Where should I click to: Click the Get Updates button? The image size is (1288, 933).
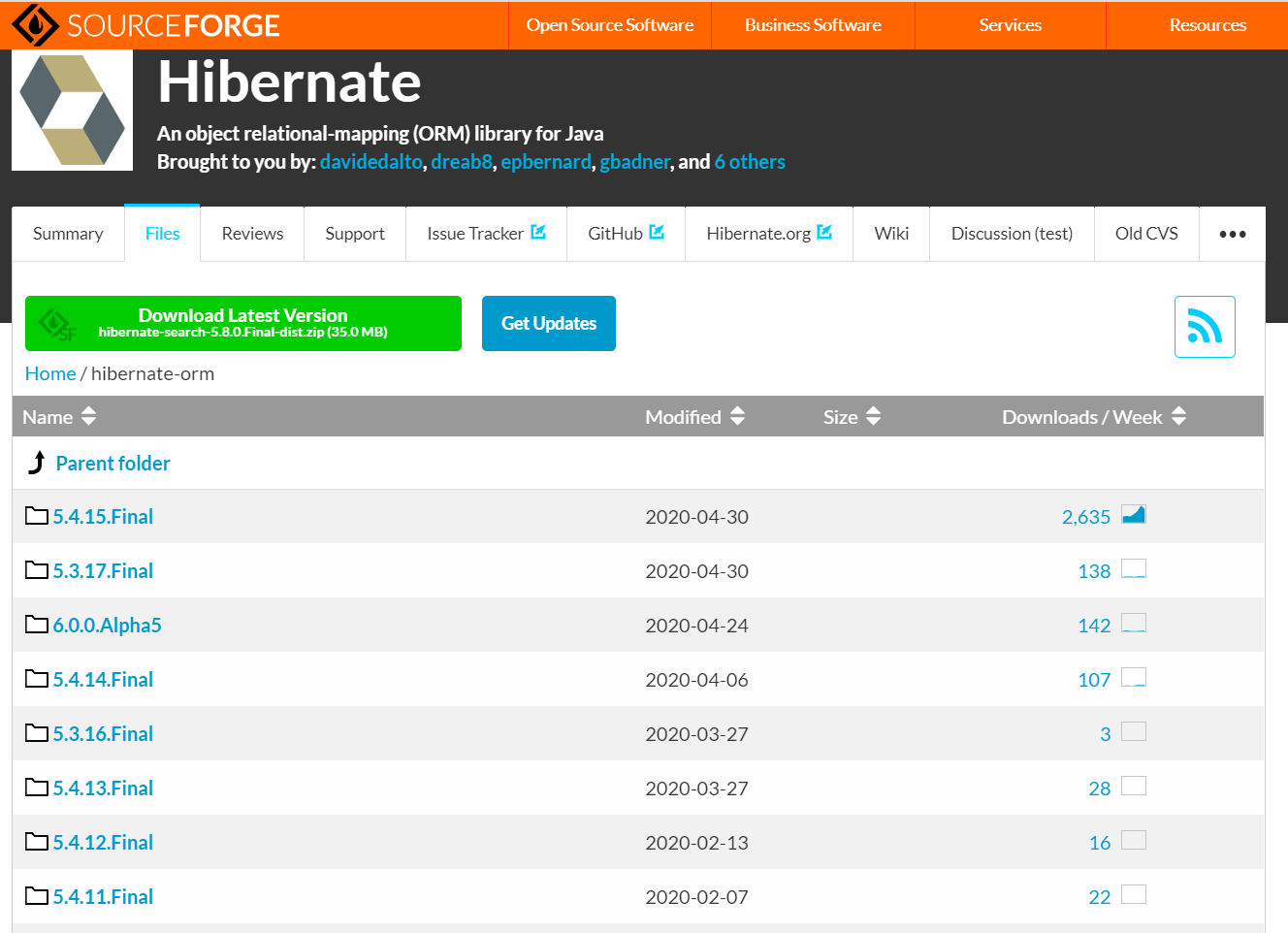[x=549, y=323]
